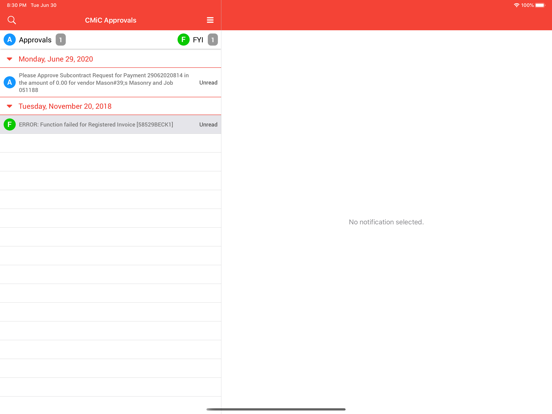Select the blue A Approvals icon in tab bar
This screenshot has width=552, height=414.
tap(10, 39)
